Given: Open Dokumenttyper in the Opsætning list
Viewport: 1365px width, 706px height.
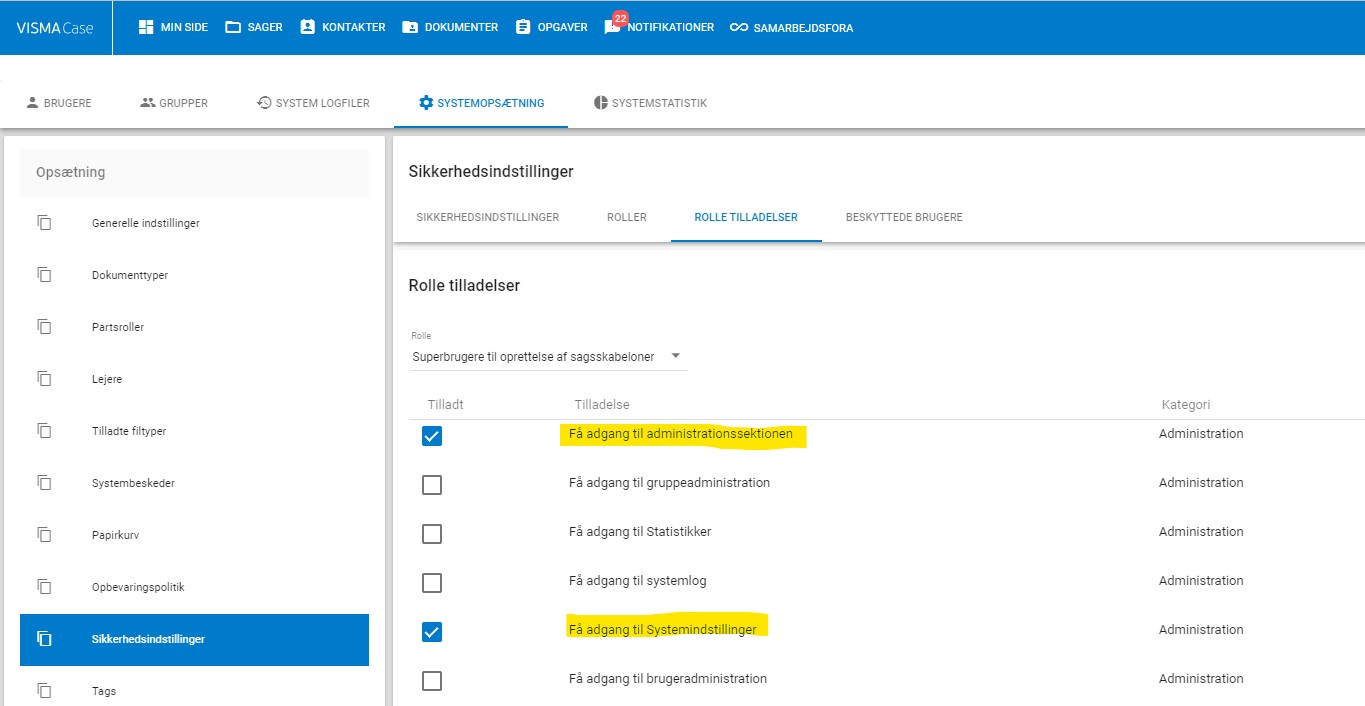Looking at the screenshot, I should point(194,275).
